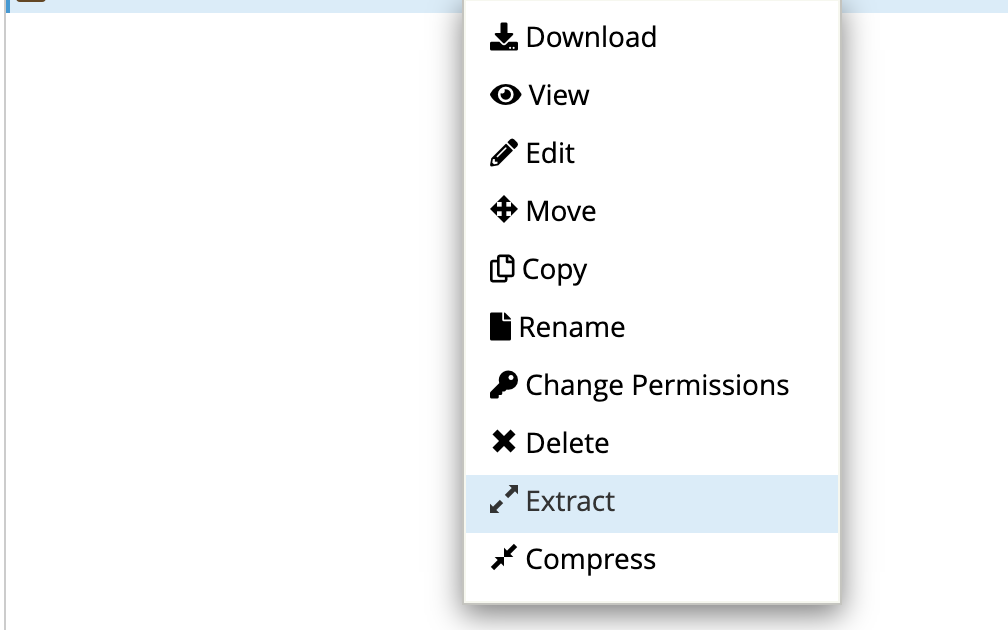Image resolution: width=1008 pixels, height=630 pixels.
Task: Click the file icon beside Rename
Action: [x=500, y=327]
